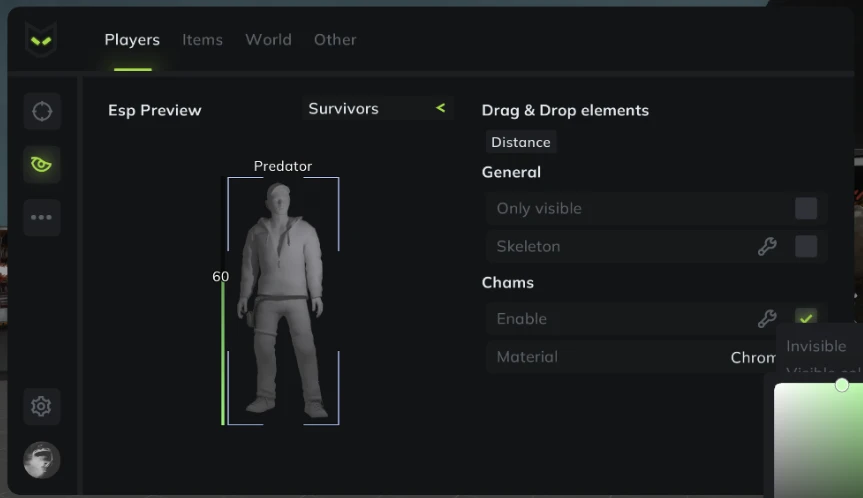The image size is (863, 498).
Task: Click the green-eyed logo icon
Action: [x=41, y=40]
